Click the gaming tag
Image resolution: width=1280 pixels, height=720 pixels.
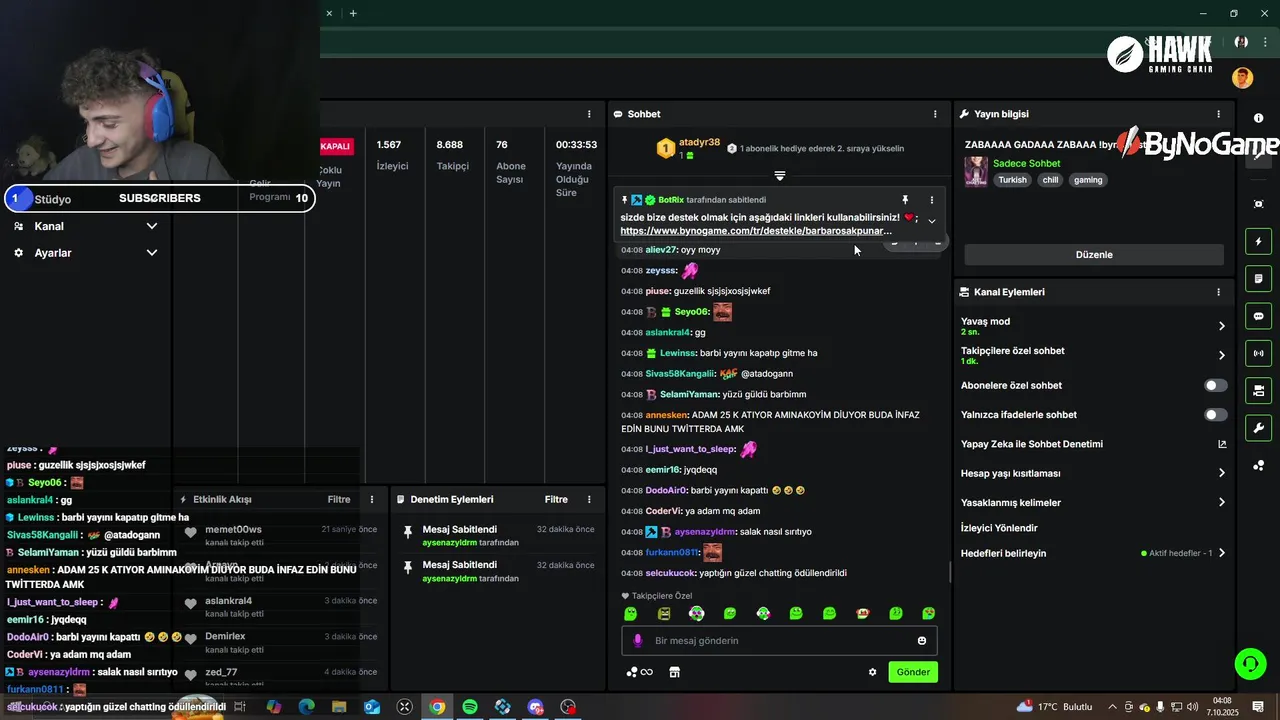pos(1088,180)
